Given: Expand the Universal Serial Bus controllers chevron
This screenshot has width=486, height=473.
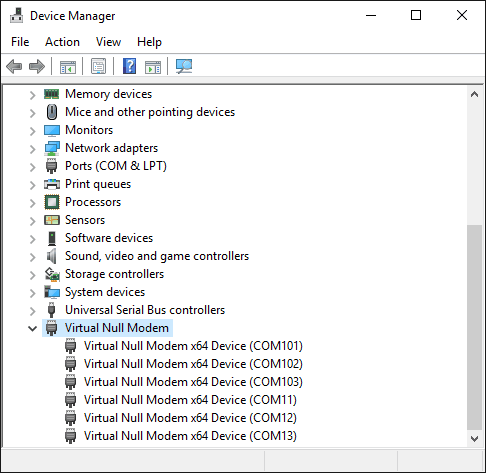Looking at the screenshot, I should coord(32,311).
